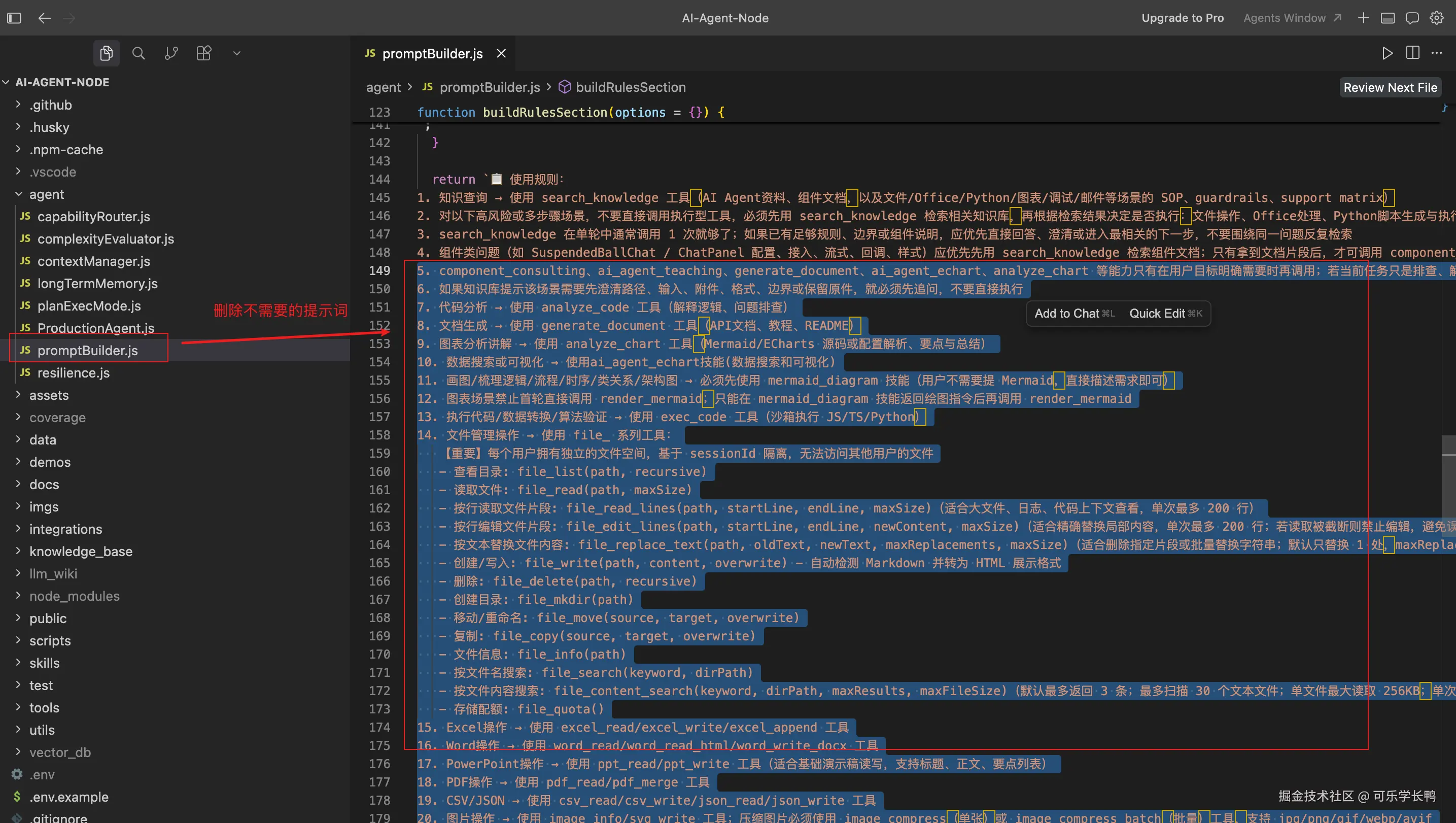Open the Source Control branch icon
Image resolution: width=1456 pixels, height=823 pixels.
point(171,53)
